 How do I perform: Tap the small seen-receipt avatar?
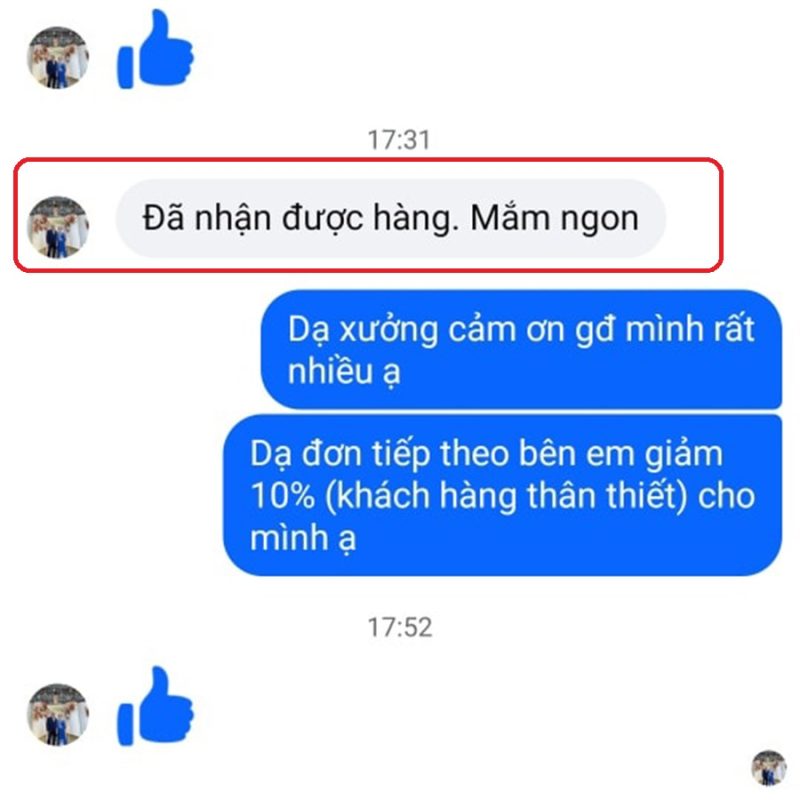(x=769, y=767)
